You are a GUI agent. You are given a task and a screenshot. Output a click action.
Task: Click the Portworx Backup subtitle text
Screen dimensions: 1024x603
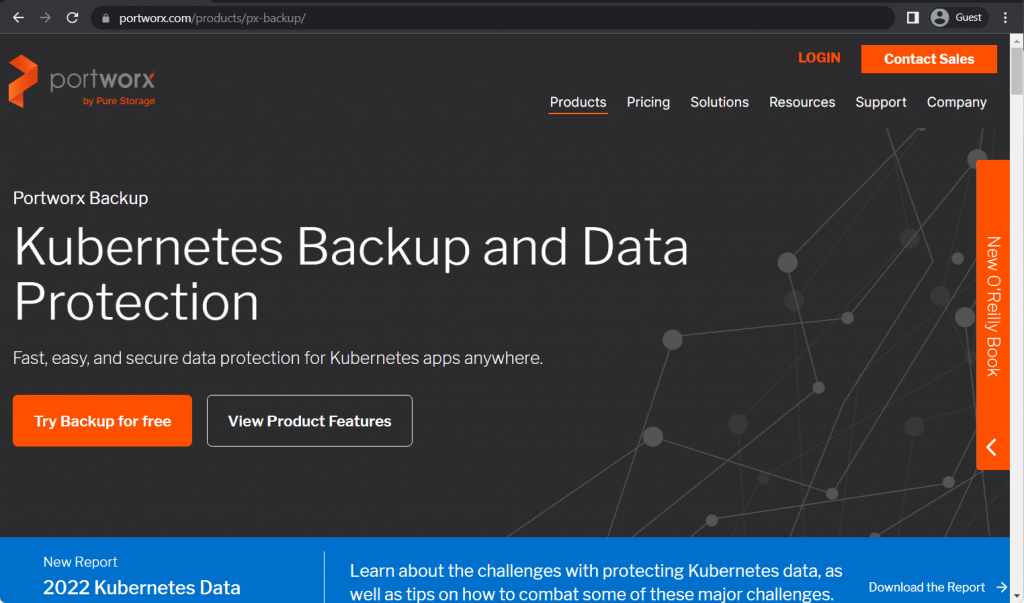[80, 198]
